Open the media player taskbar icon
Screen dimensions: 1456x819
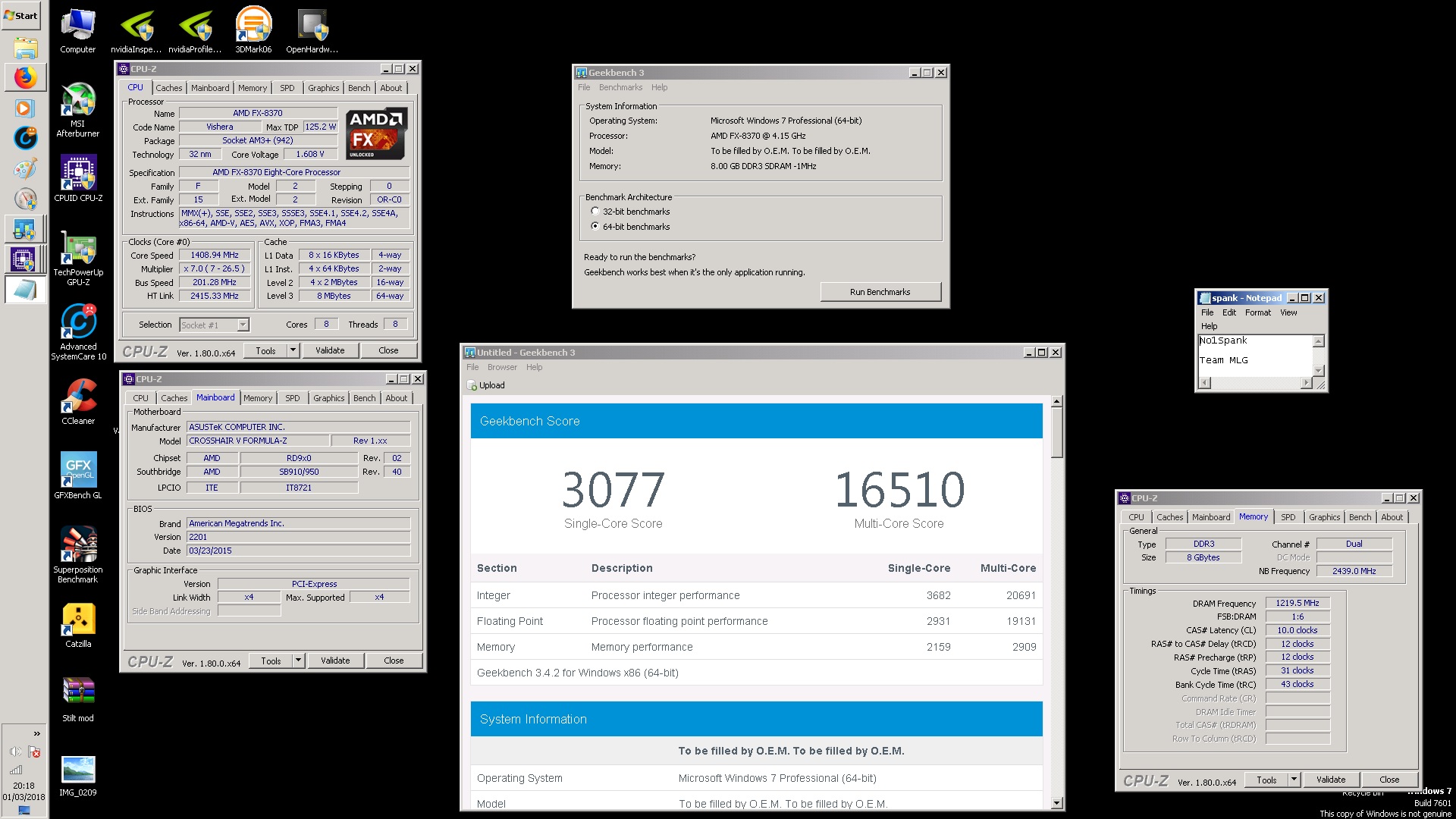pyautogui.click(x=25, y=108)
